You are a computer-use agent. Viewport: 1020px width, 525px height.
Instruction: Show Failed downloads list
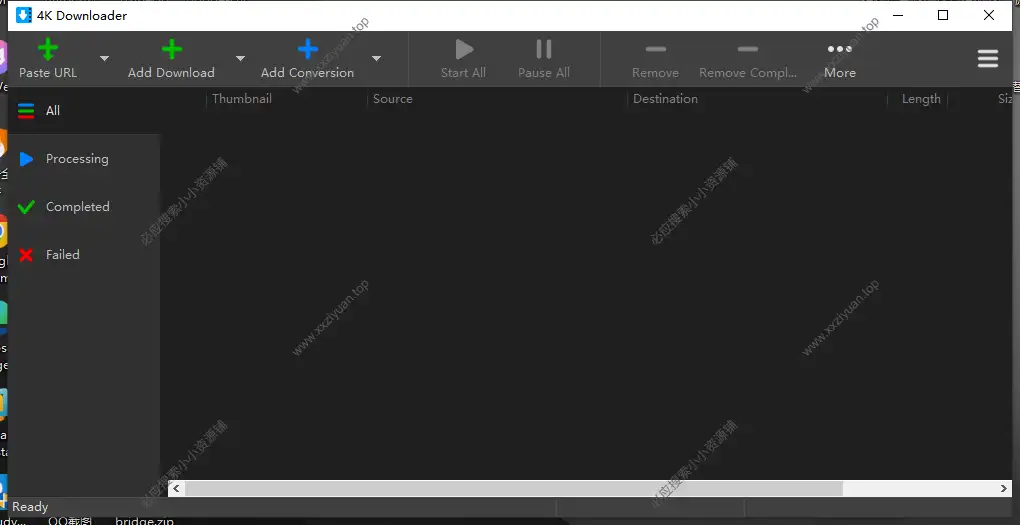tap(84, 255)
